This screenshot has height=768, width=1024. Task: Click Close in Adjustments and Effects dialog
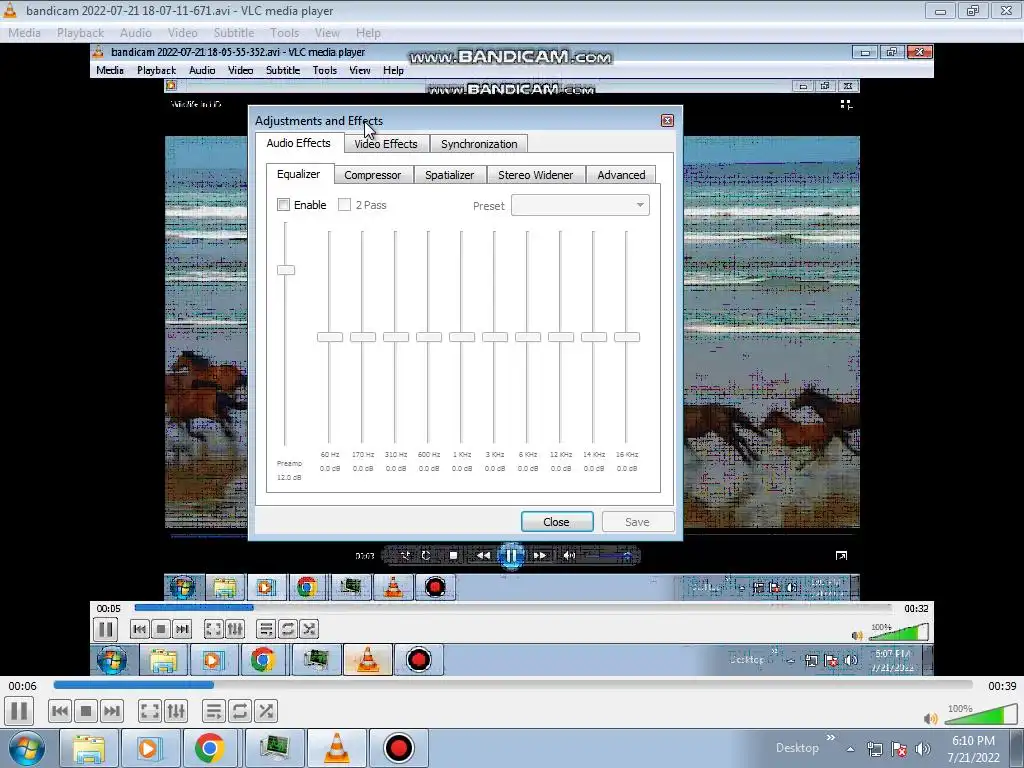(556, 522)
